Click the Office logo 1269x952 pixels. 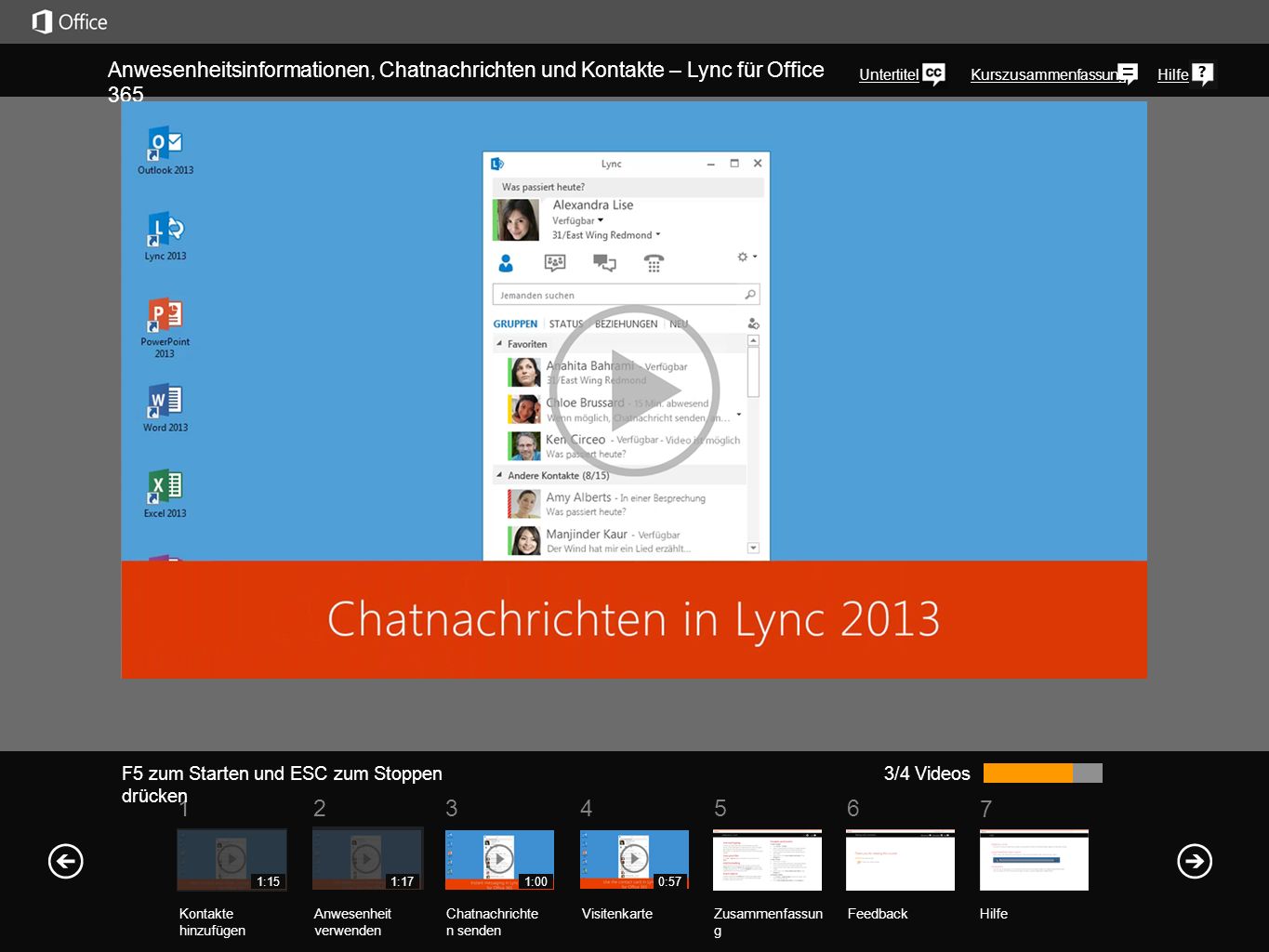point(70,21)
